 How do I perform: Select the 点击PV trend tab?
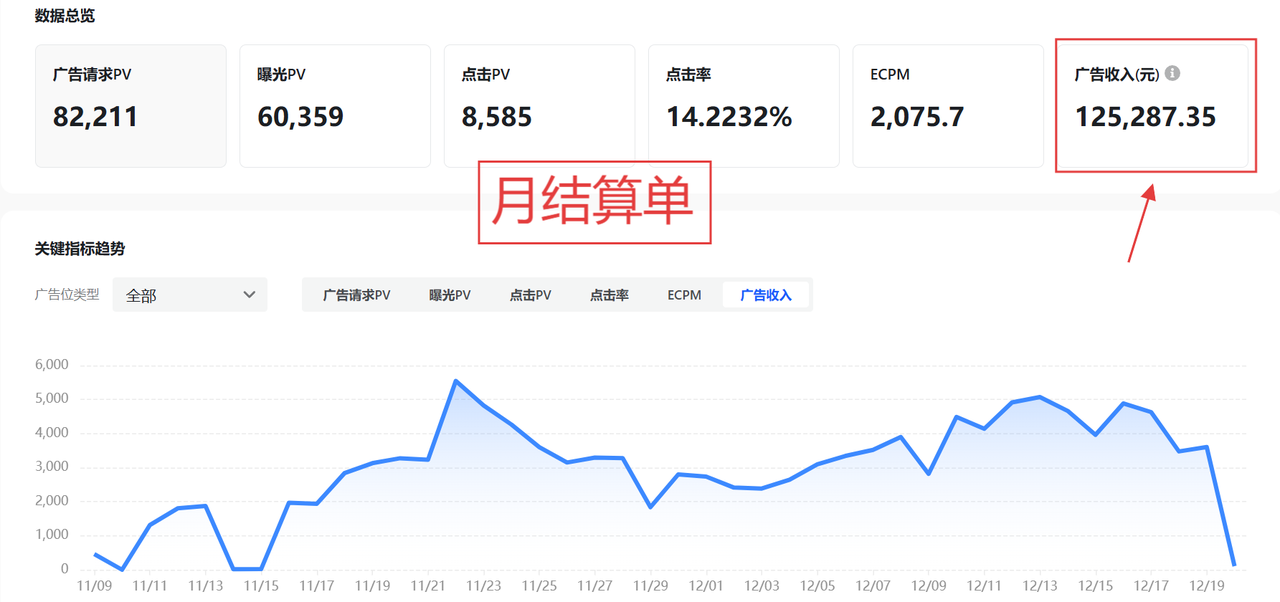[530, 295]
